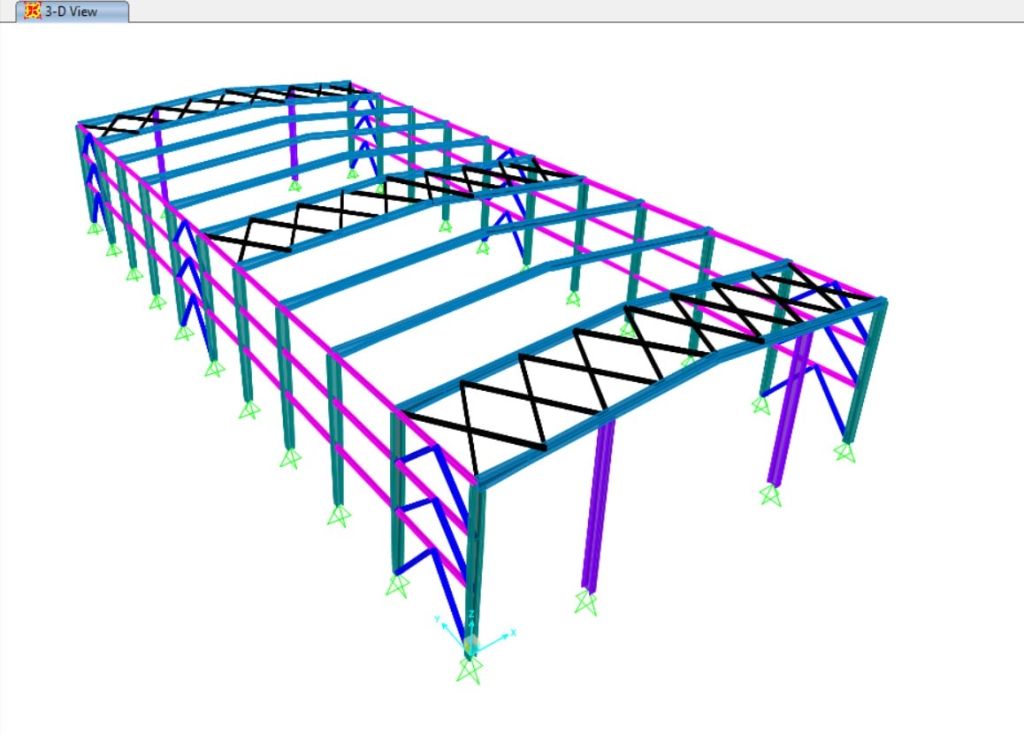
Task: Select the support under the front purple column
Action: coord(585,602)
